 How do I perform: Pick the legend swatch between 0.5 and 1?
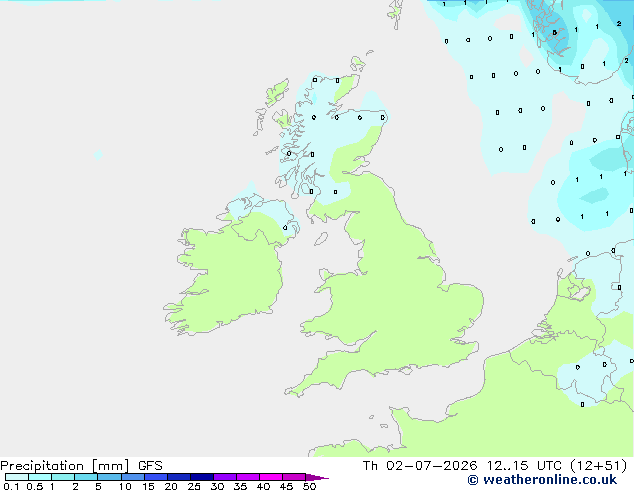pos(40,477)
